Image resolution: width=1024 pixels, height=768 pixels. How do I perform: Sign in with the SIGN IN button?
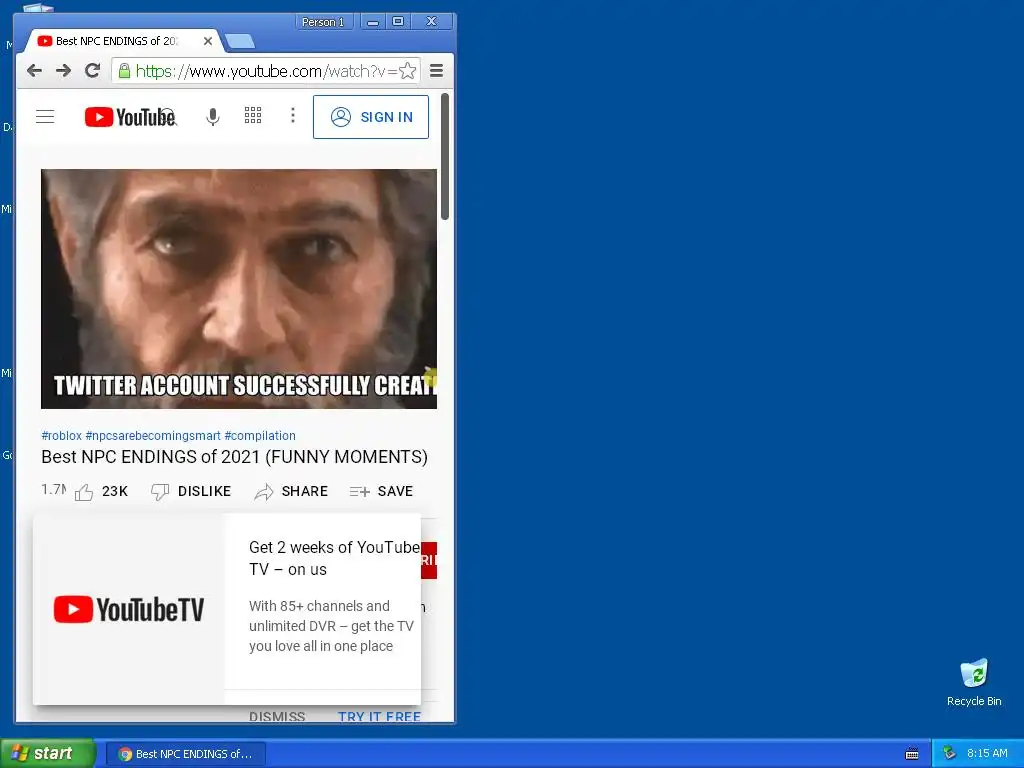371,117
